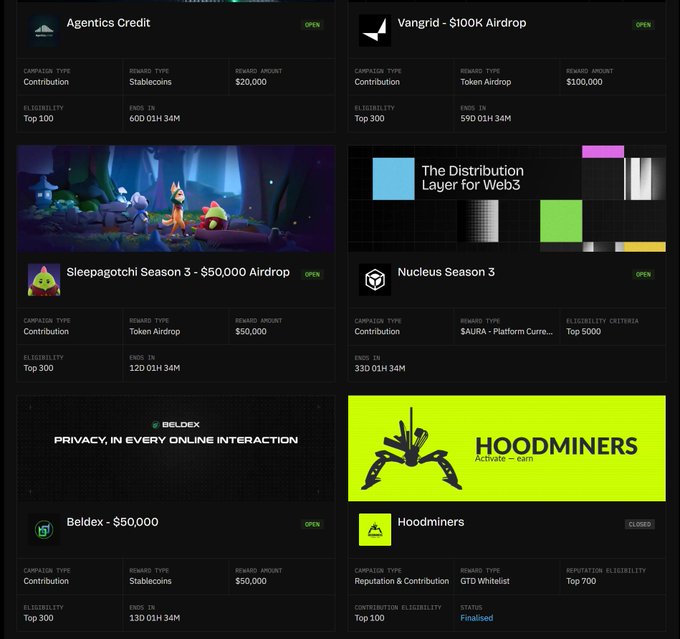Click the OPEN badge on Agentics Credit

click(x=312, y=25)
